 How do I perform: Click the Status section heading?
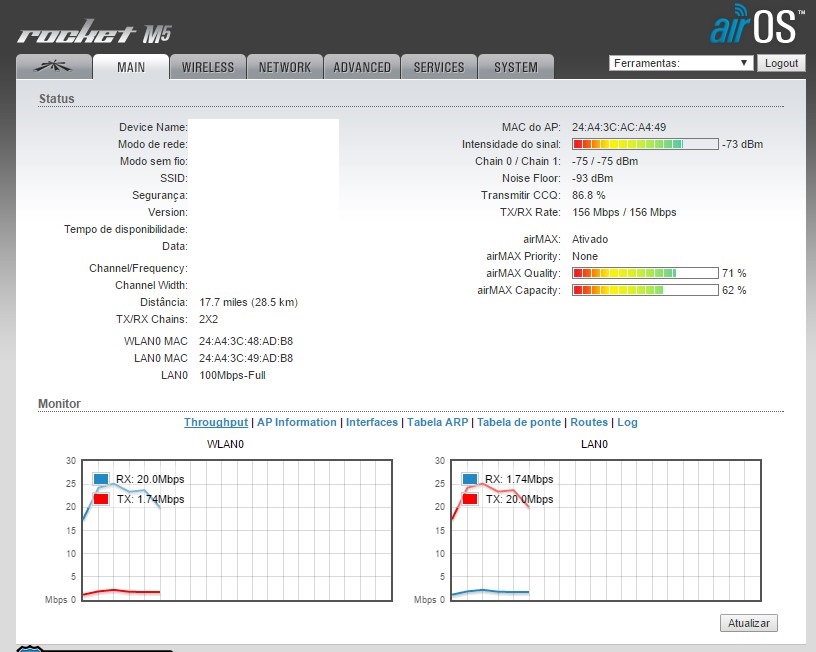57,98
